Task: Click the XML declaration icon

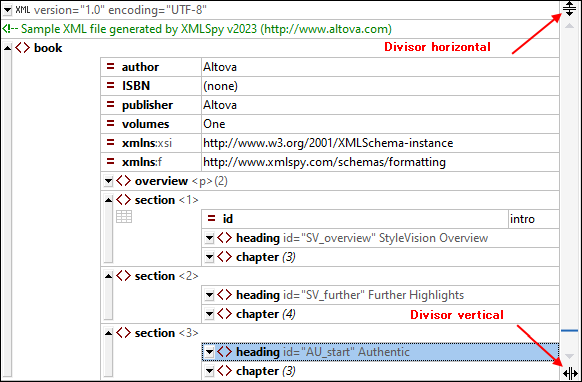Action: (23, 10)
